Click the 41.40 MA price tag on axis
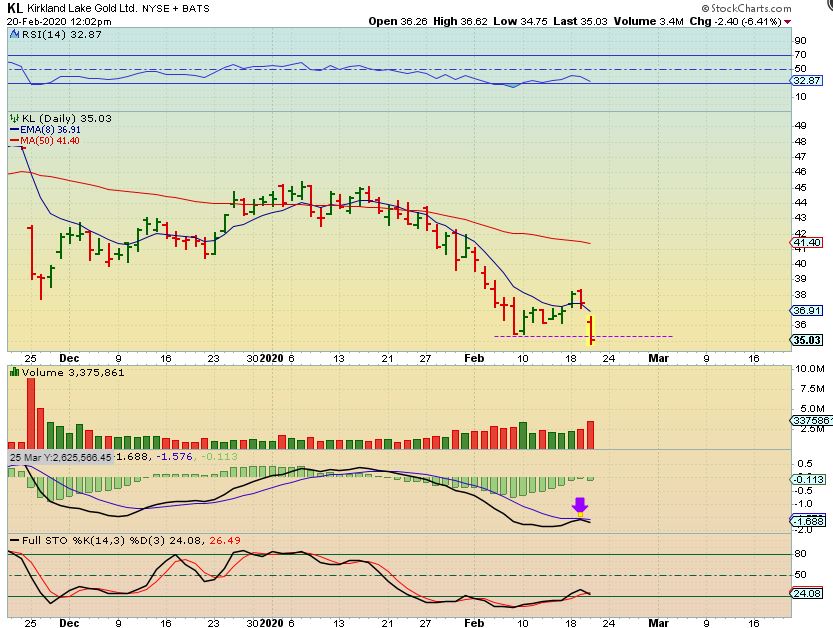This screenshot has width=833, height=628. click(806, 243)
